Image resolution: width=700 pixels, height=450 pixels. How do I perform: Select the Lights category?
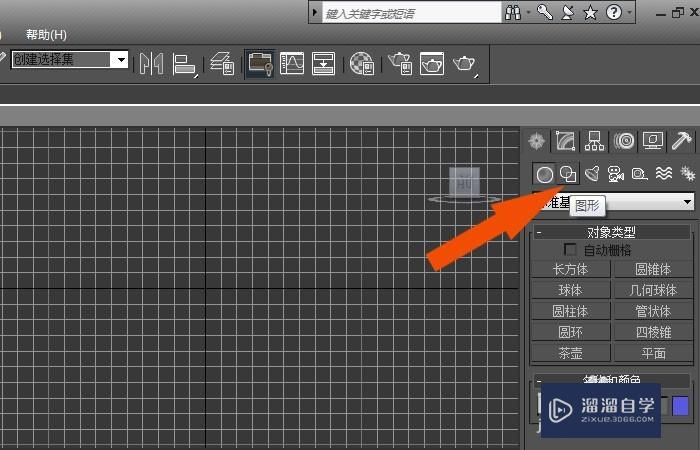click(x=592, y=174)
